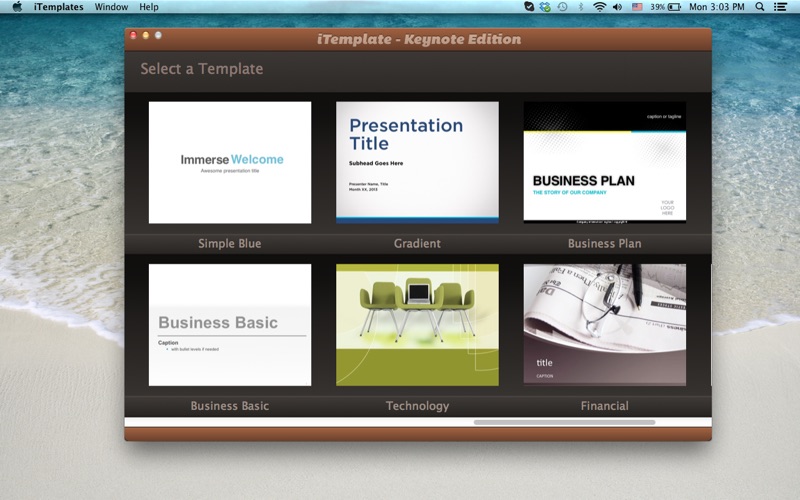
Task: Click the blue sync menu bar icon
Action: coord(545,7)
